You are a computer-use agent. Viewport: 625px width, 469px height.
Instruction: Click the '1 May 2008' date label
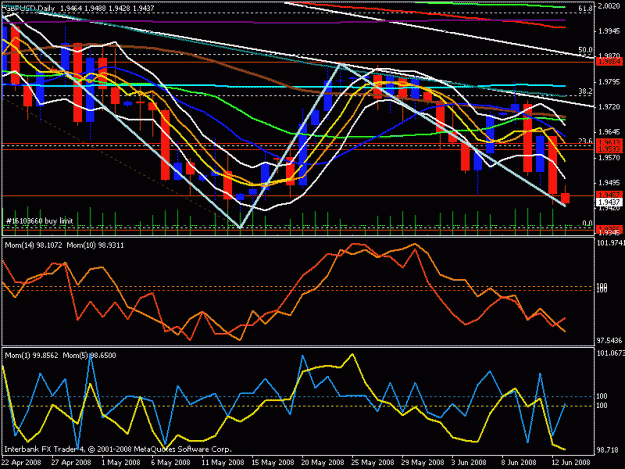point(121,463)
